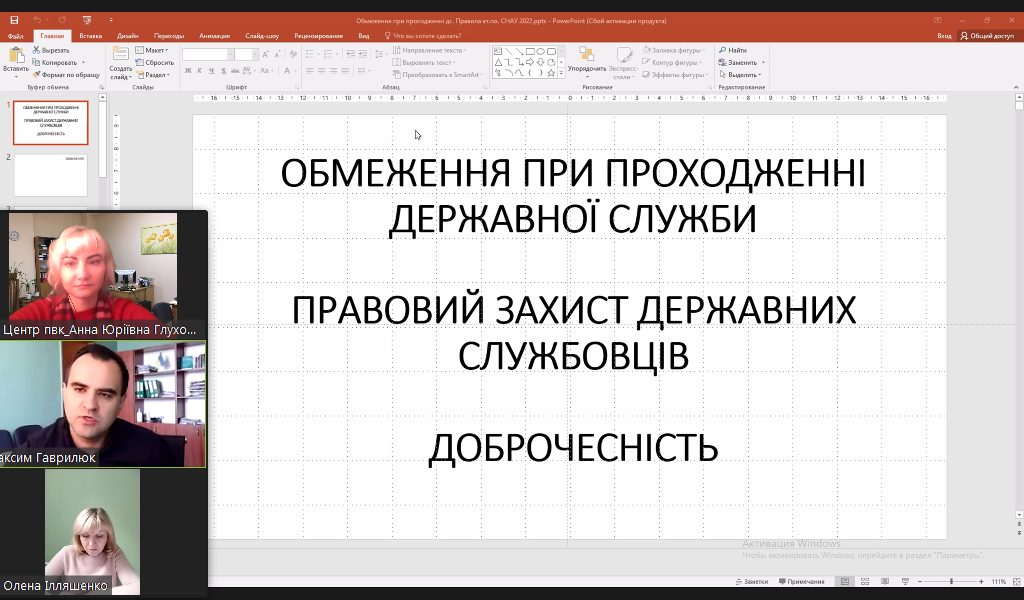Create a new slide with Создать слайд

[120, 64]
